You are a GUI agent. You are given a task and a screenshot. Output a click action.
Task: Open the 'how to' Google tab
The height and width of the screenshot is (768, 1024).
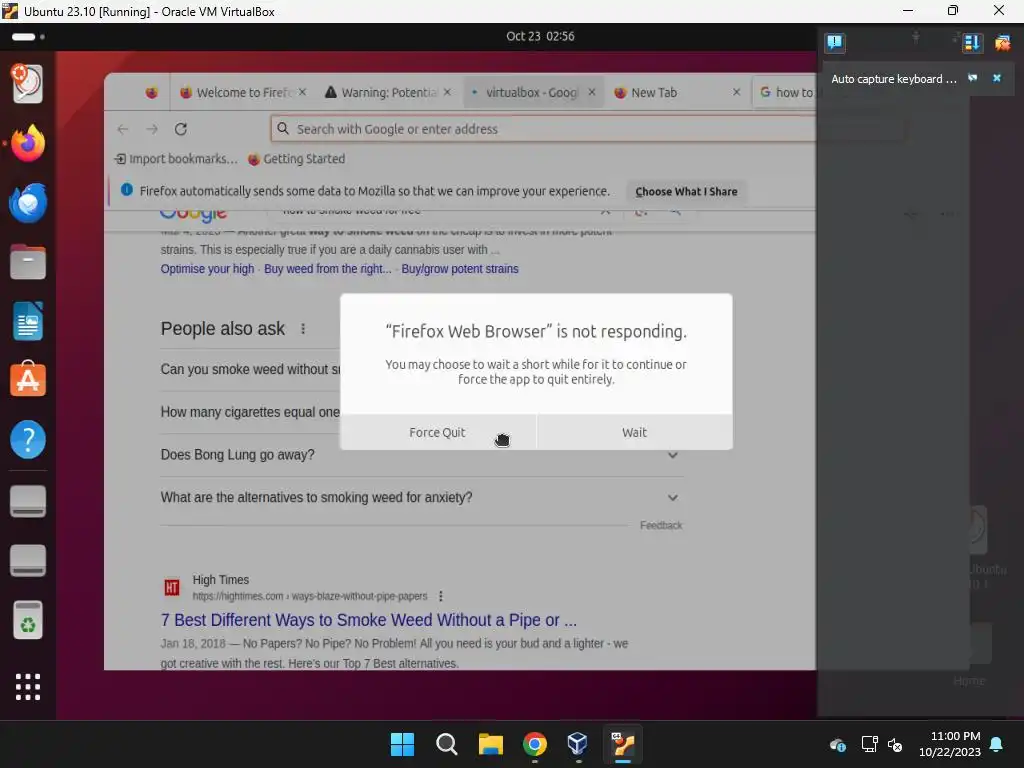[787, 93]
